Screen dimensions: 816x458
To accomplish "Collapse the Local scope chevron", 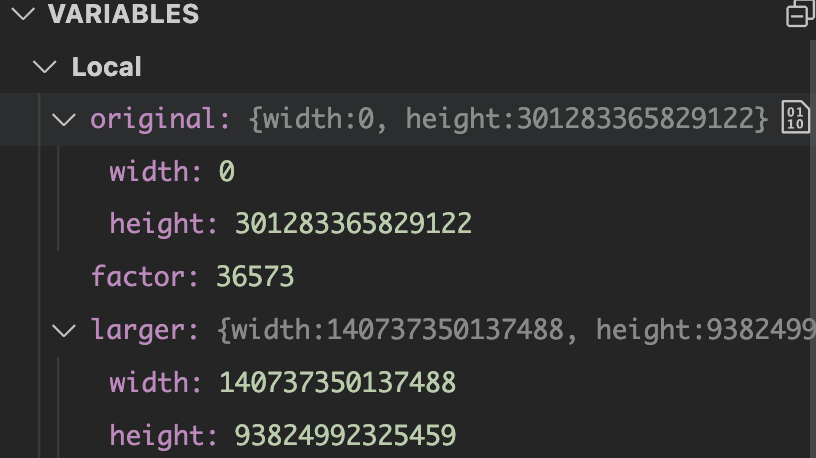I will coord(45,67).
